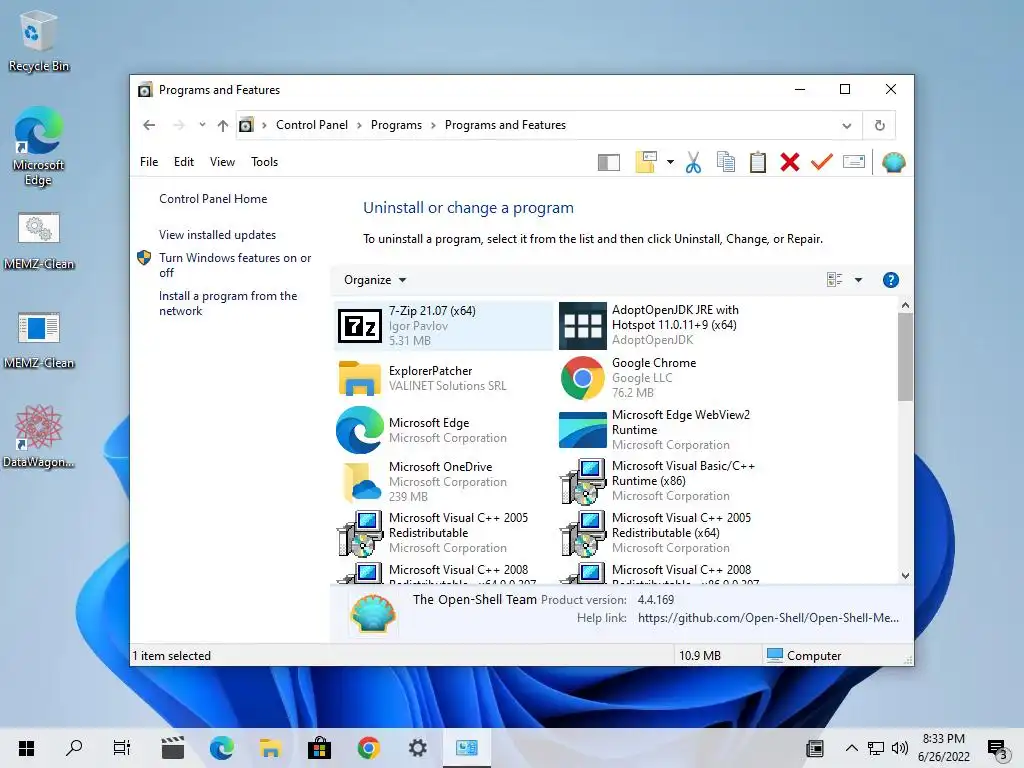
Task: Click Control Panel in the breadcrumb
Action: click(312, 125)
